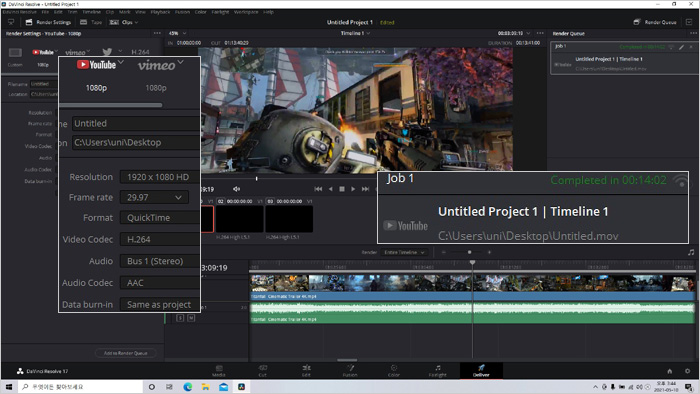Image resolution: width=700 pixels, height=394 pixels.
Task: Select the H.264 preset beside Twitter
Action: [x=140, y=52]
